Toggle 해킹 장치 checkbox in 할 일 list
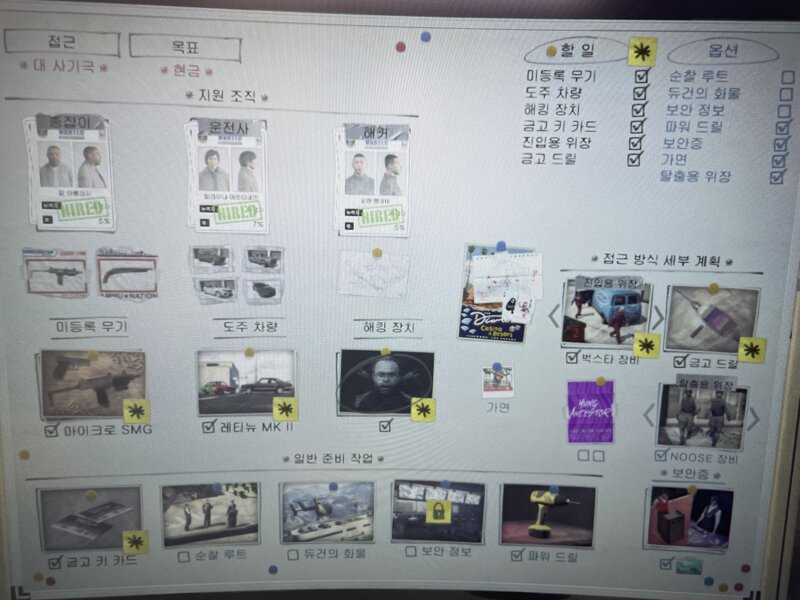This screenshot has height=600, width=800. click(639, 110)
